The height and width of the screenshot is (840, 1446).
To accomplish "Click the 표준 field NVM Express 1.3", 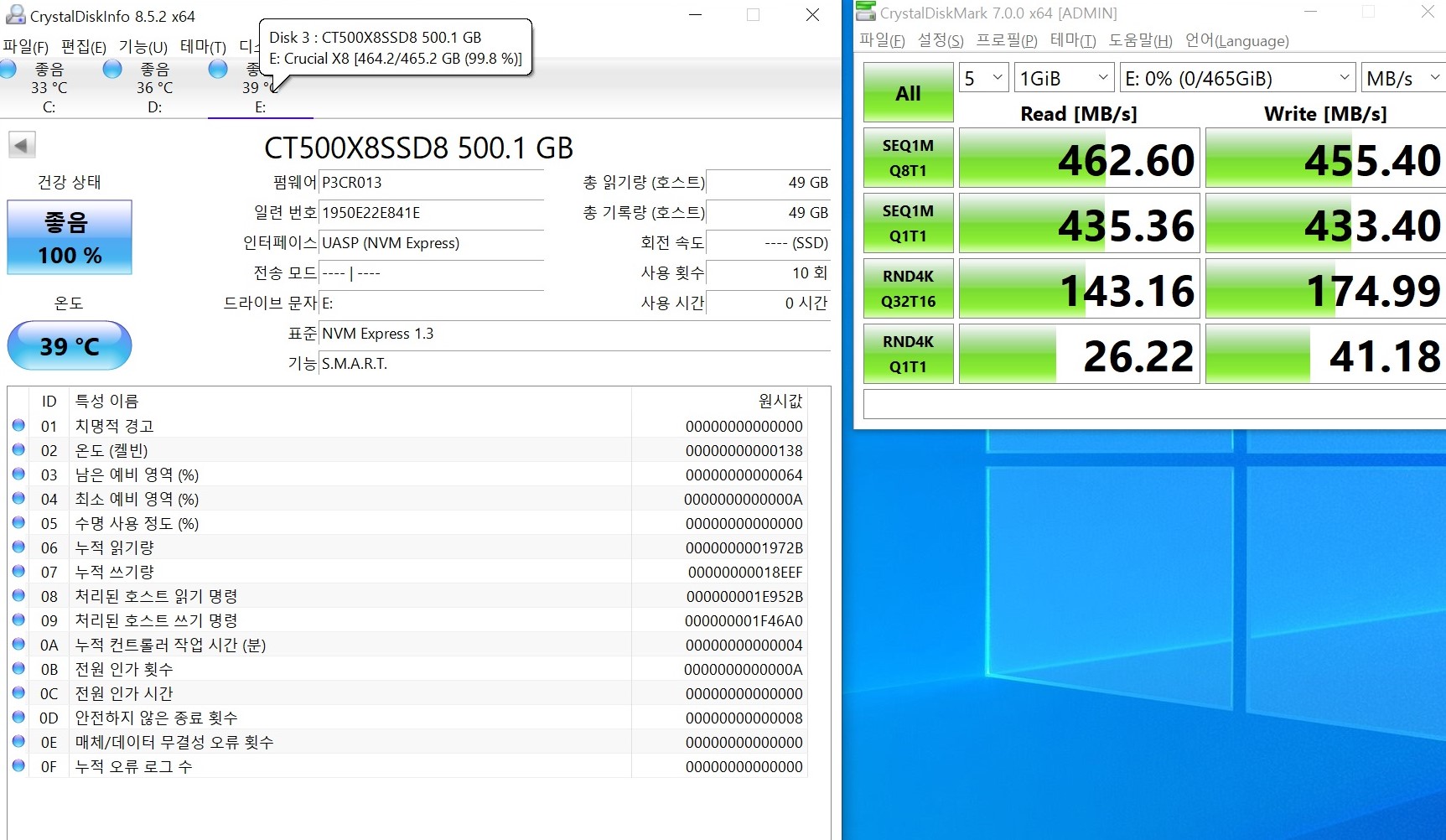I will tap(575, 334).
